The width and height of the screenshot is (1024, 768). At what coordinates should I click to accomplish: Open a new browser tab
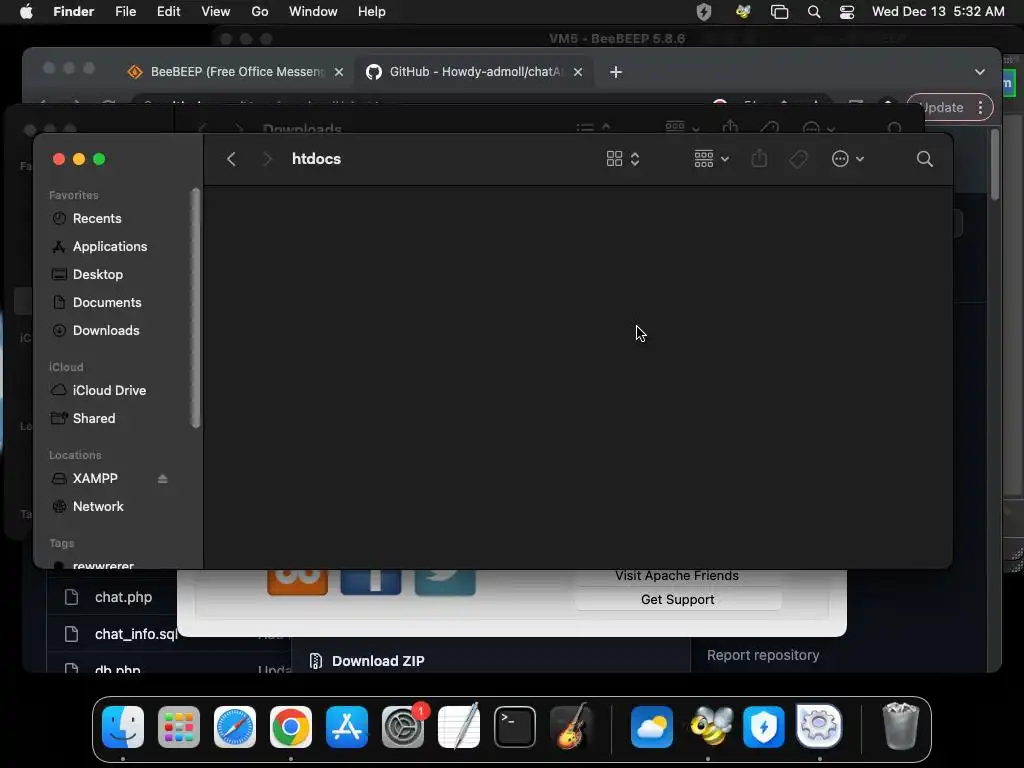pyautogui.click(x=616, y=72)
